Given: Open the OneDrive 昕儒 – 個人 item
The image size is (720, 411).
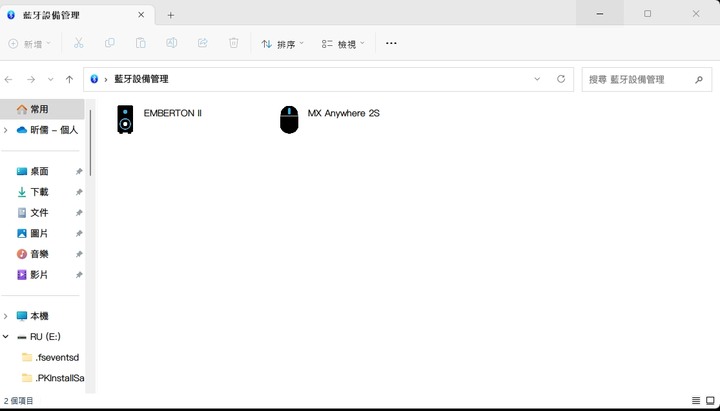Looking at the screenshot, I should point(47,130).
